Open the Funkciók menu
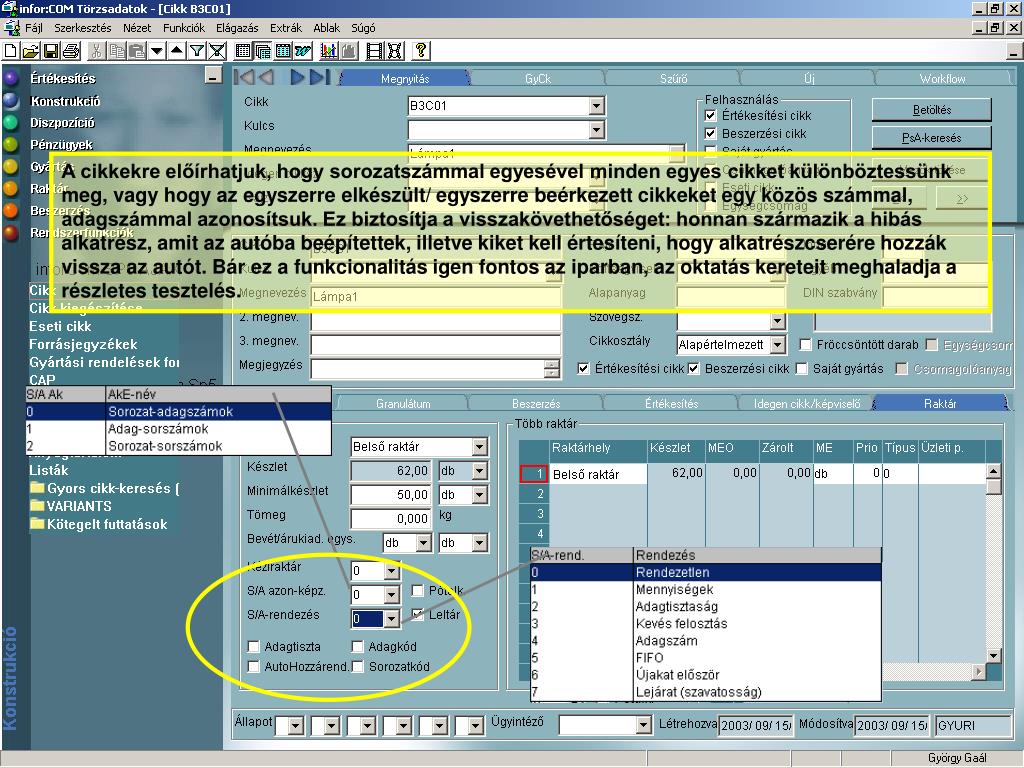Viewport: 1024px width, 768px height. click(184, 28)
